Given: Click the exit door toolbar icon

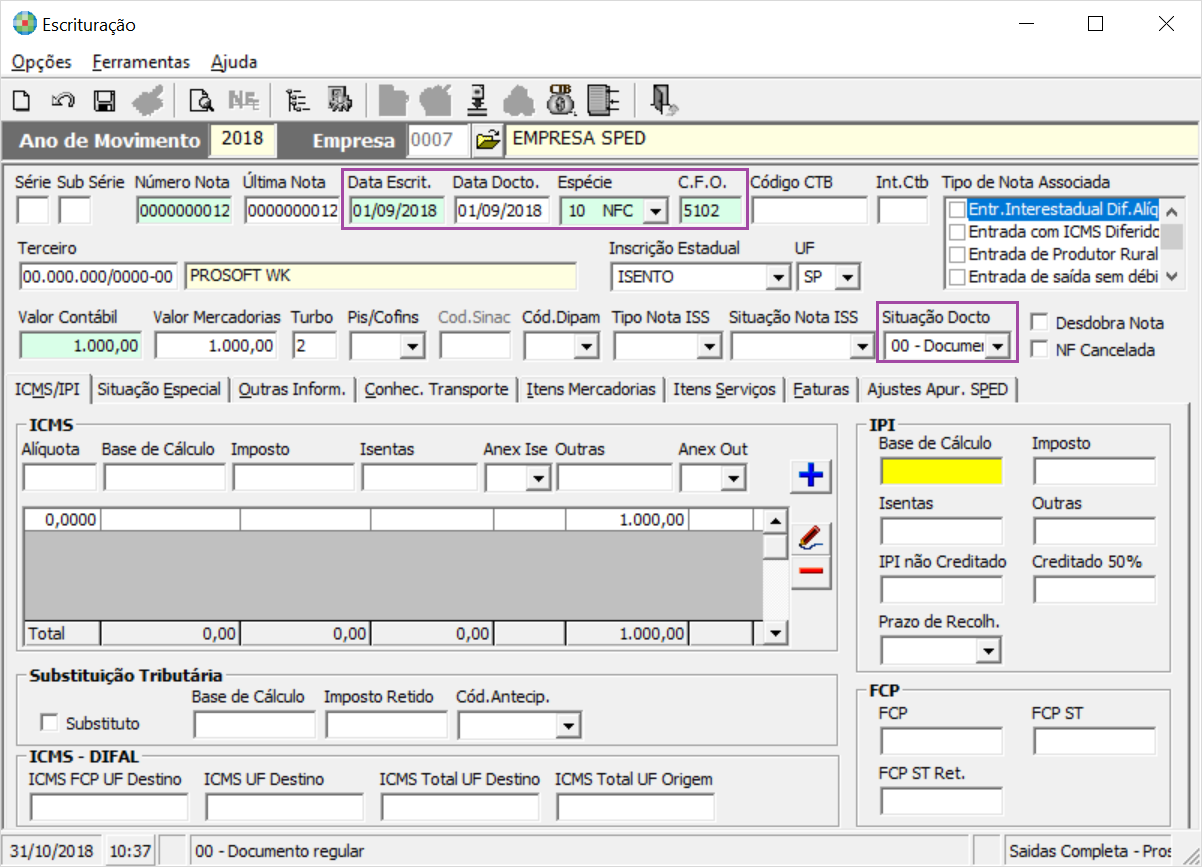Looking at the screenshot, I should pos(663,99).
